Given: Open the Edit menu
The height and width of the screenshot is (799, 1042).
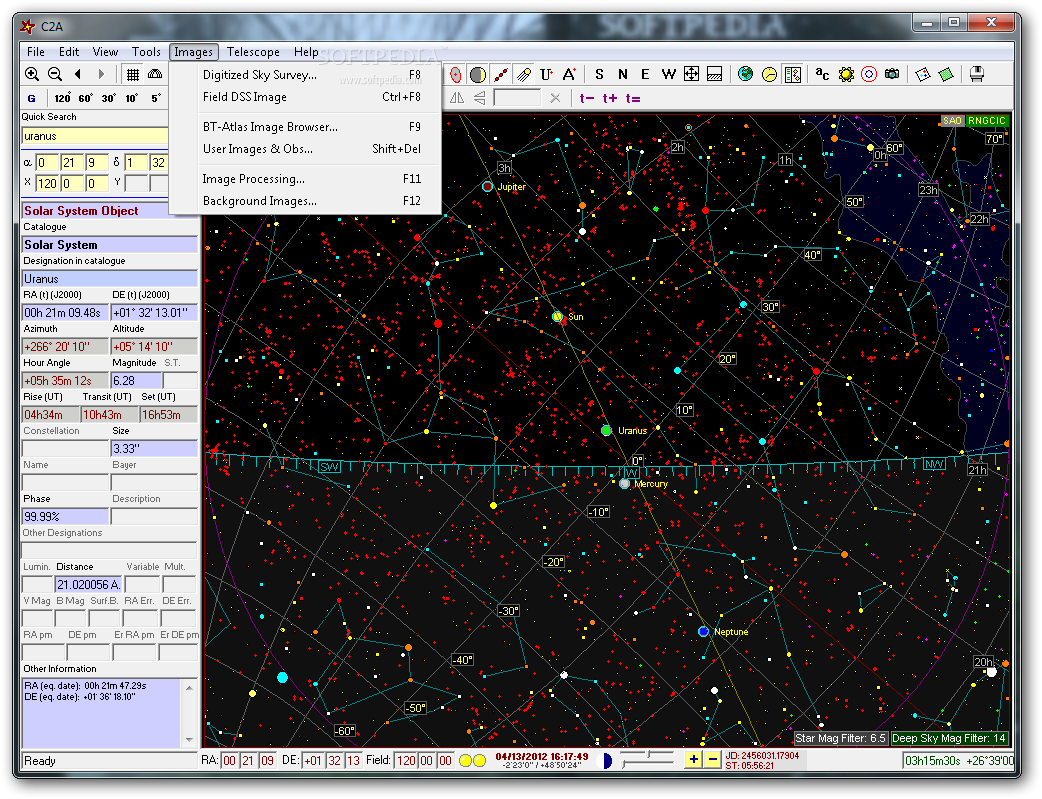Looking at the screenshot, I should tap(68, 52).
